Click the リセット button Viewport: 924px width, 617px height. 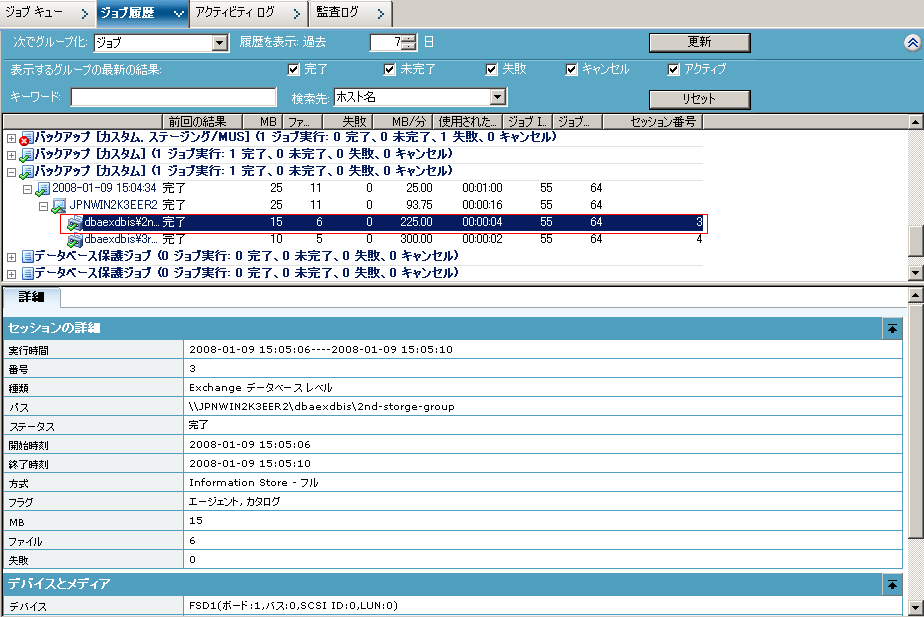pos(699,99)
